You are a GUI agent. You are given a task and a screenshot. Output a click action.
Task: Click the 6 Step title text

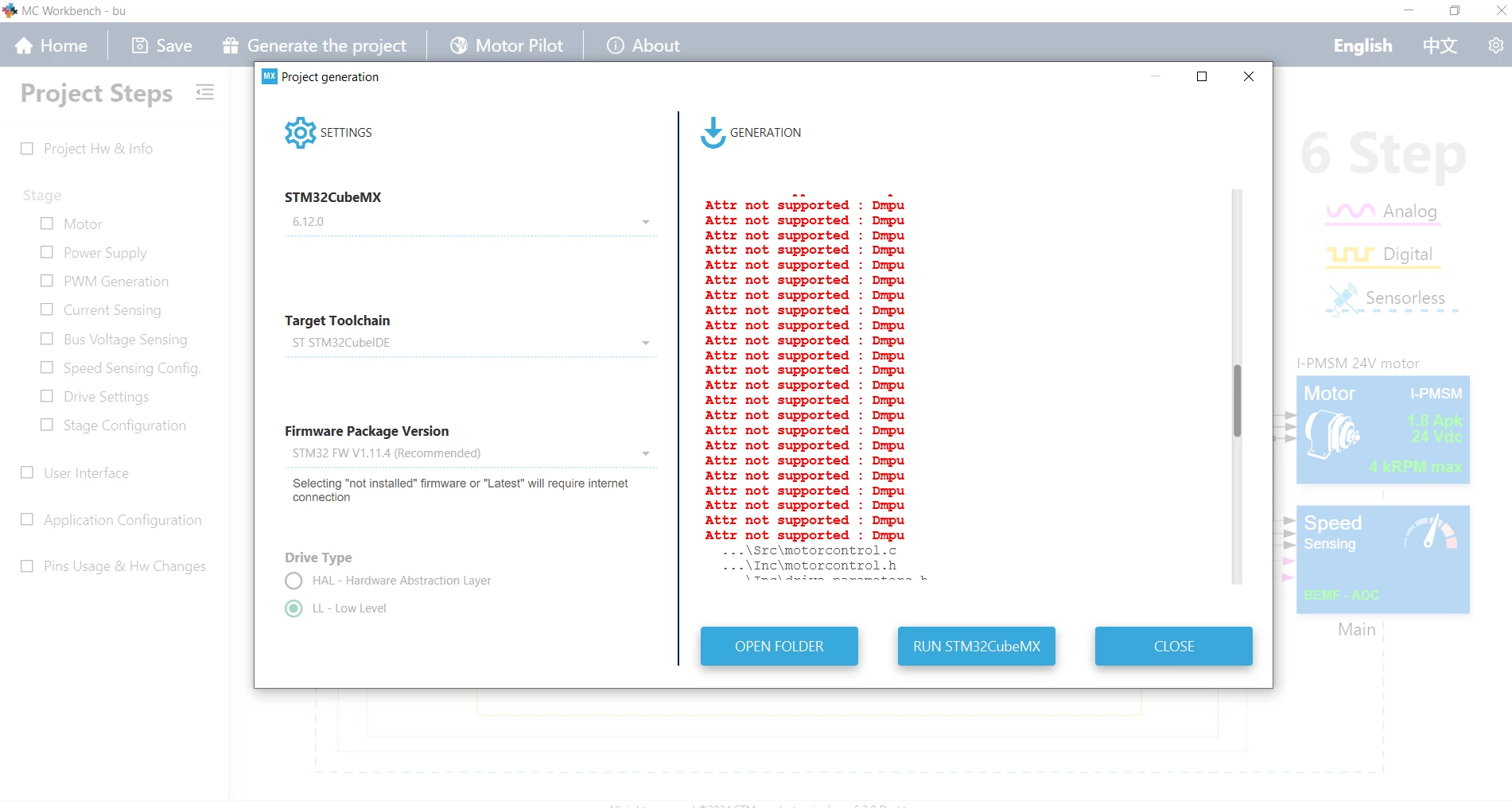1383,153
